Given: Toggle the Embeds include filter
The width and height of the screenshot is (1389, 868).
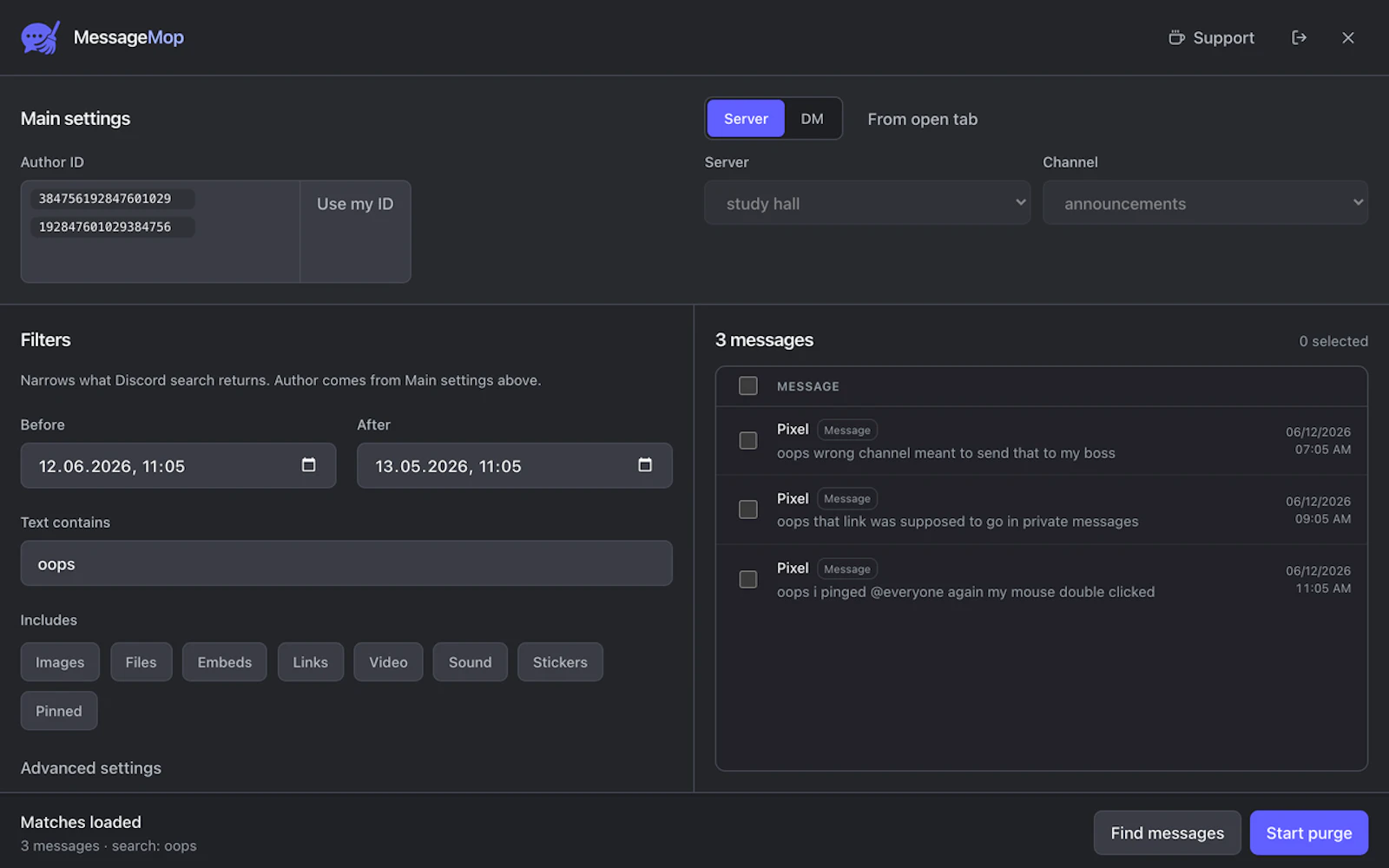Looking at the screenshot, I should 225,662.
